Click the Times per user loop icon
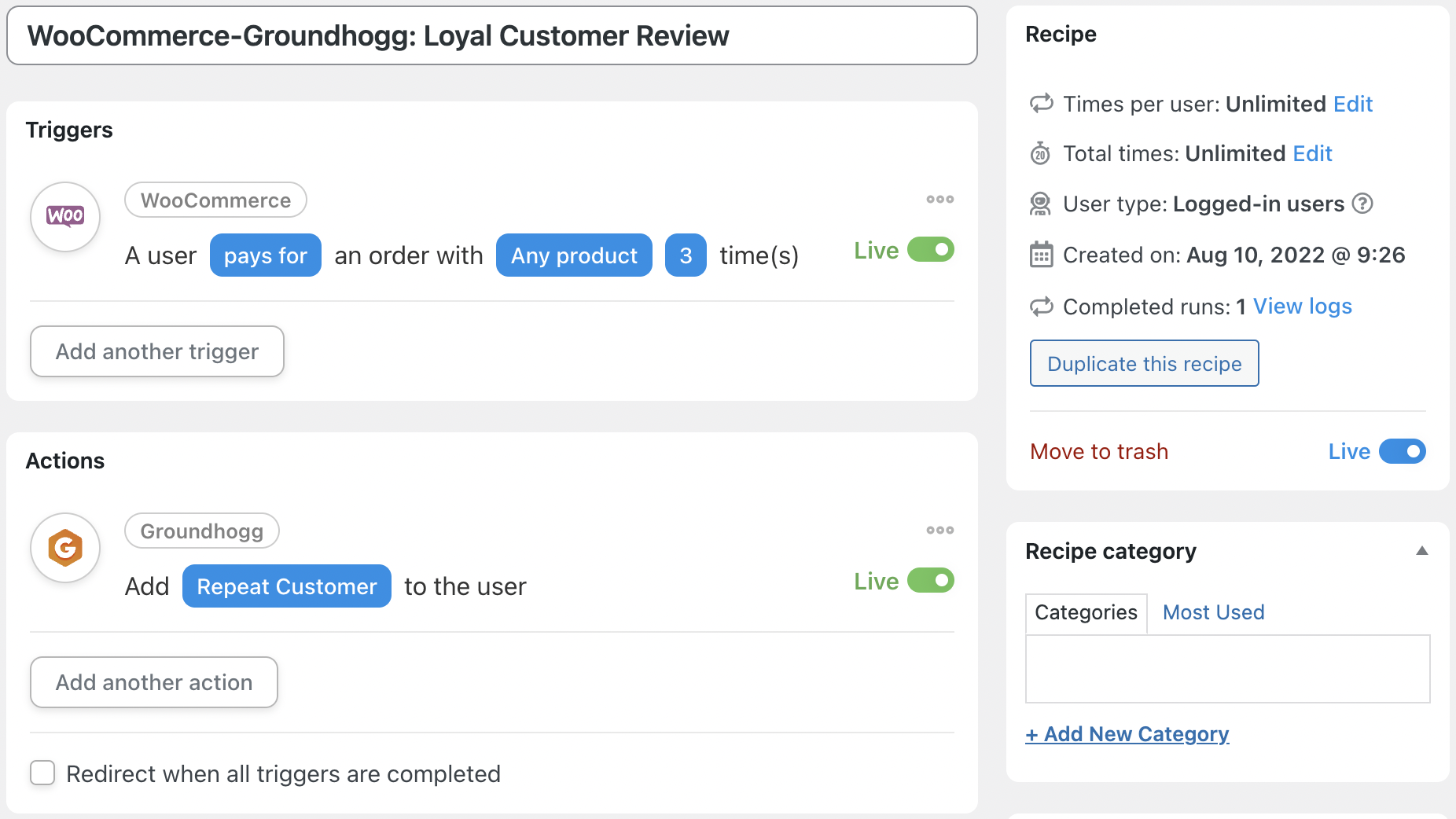Image resolution: width=1456 pixels, height=819 pixels. (1041, 104)
